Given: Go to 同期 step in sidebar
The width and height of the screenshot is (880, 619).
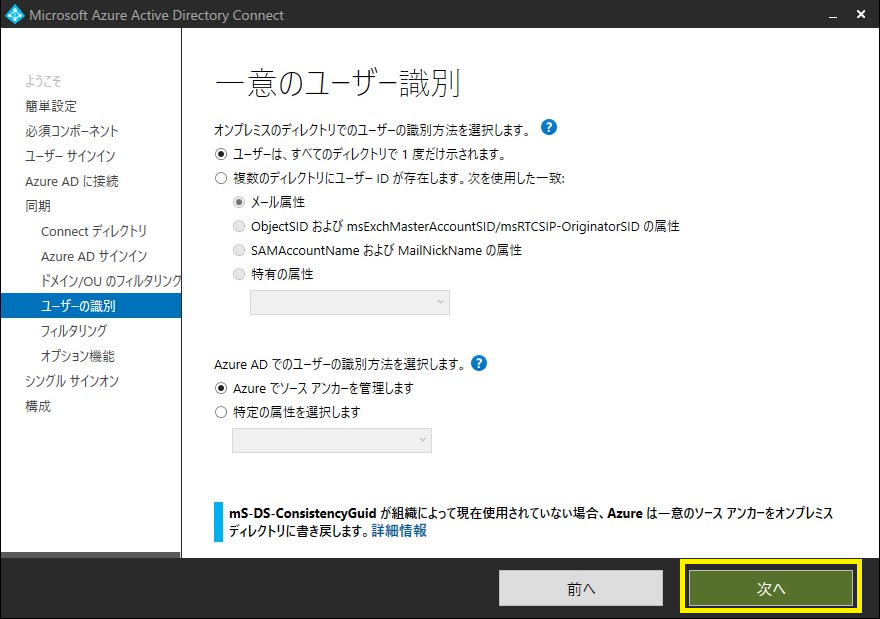Looking at the screenshot, I should pos(38,206).
